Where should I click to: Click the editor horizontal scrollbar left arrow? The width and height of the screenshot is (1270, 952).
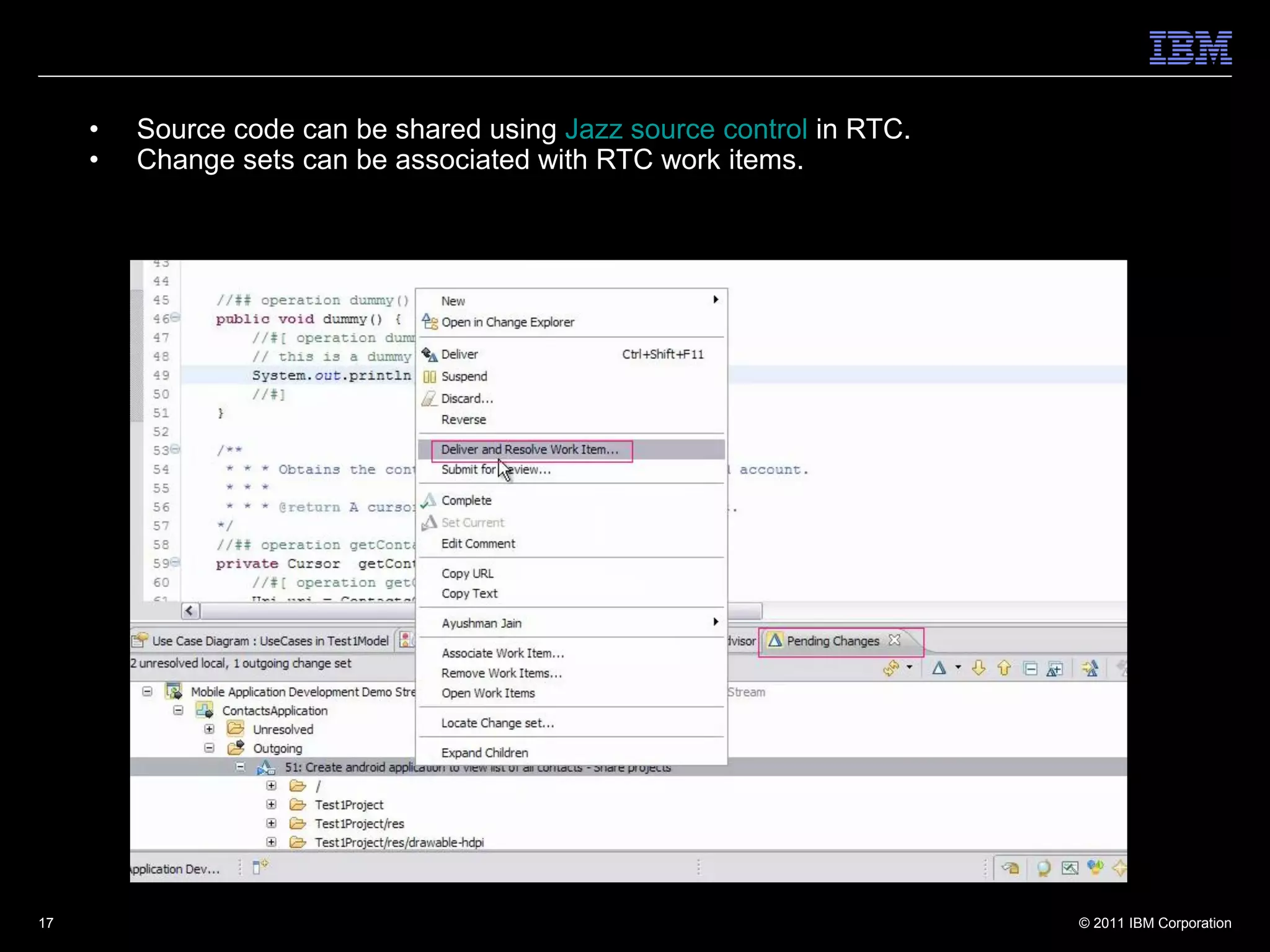click(x=190, y=611)
